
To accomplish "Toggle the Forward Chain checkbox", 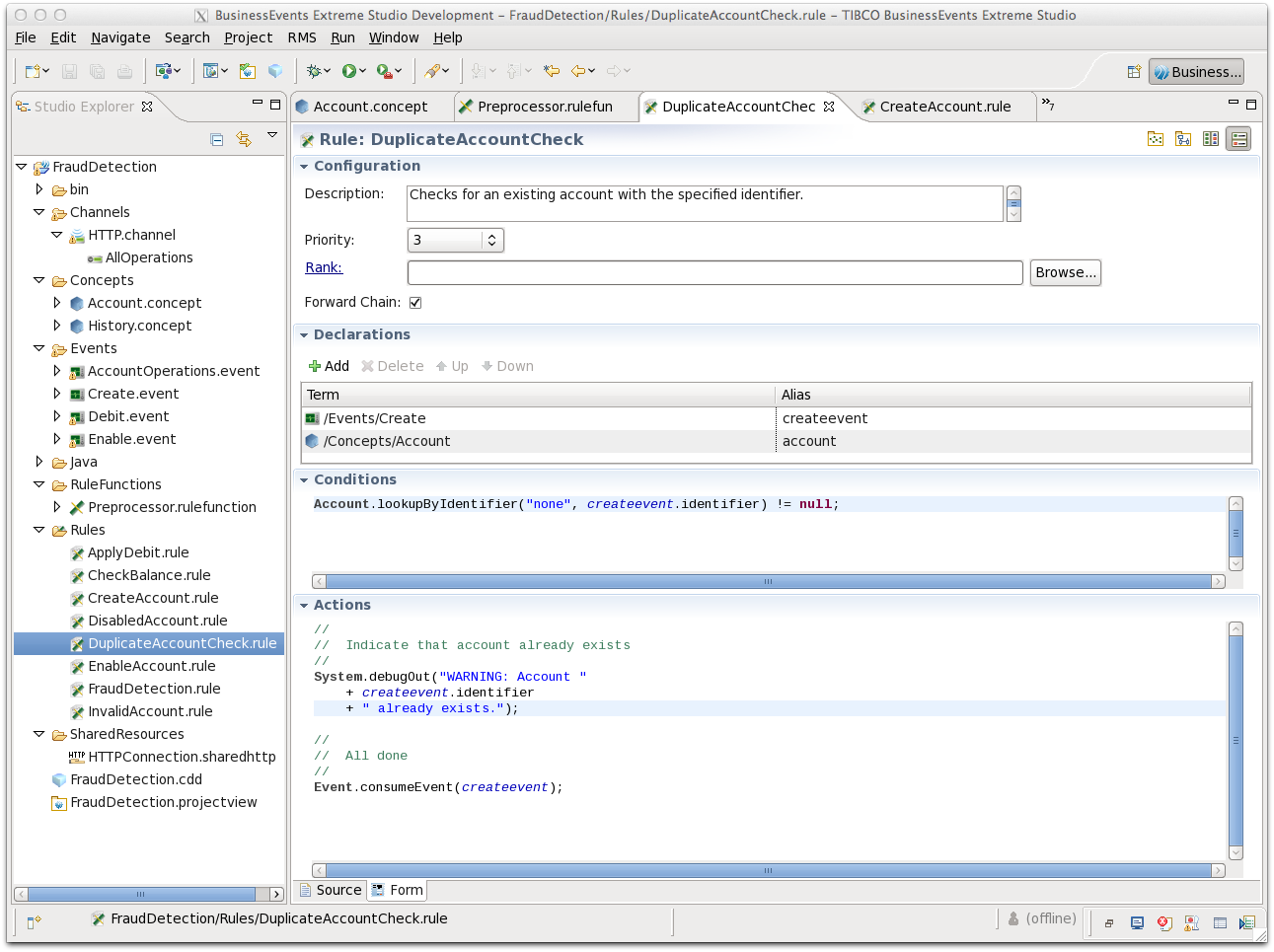I will 415,303.
